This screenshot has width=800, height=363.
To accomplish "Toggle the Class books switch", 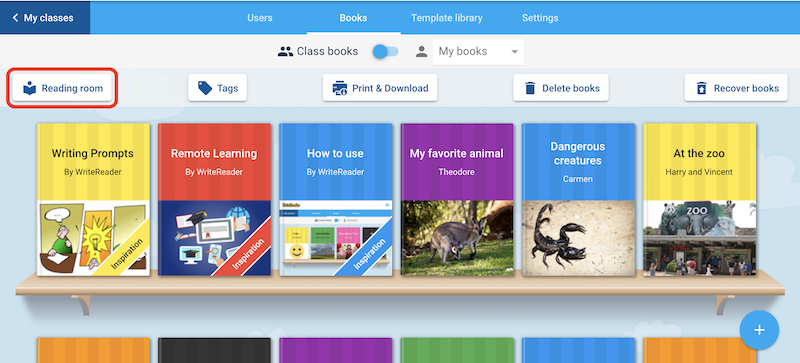I will (385, 52).
